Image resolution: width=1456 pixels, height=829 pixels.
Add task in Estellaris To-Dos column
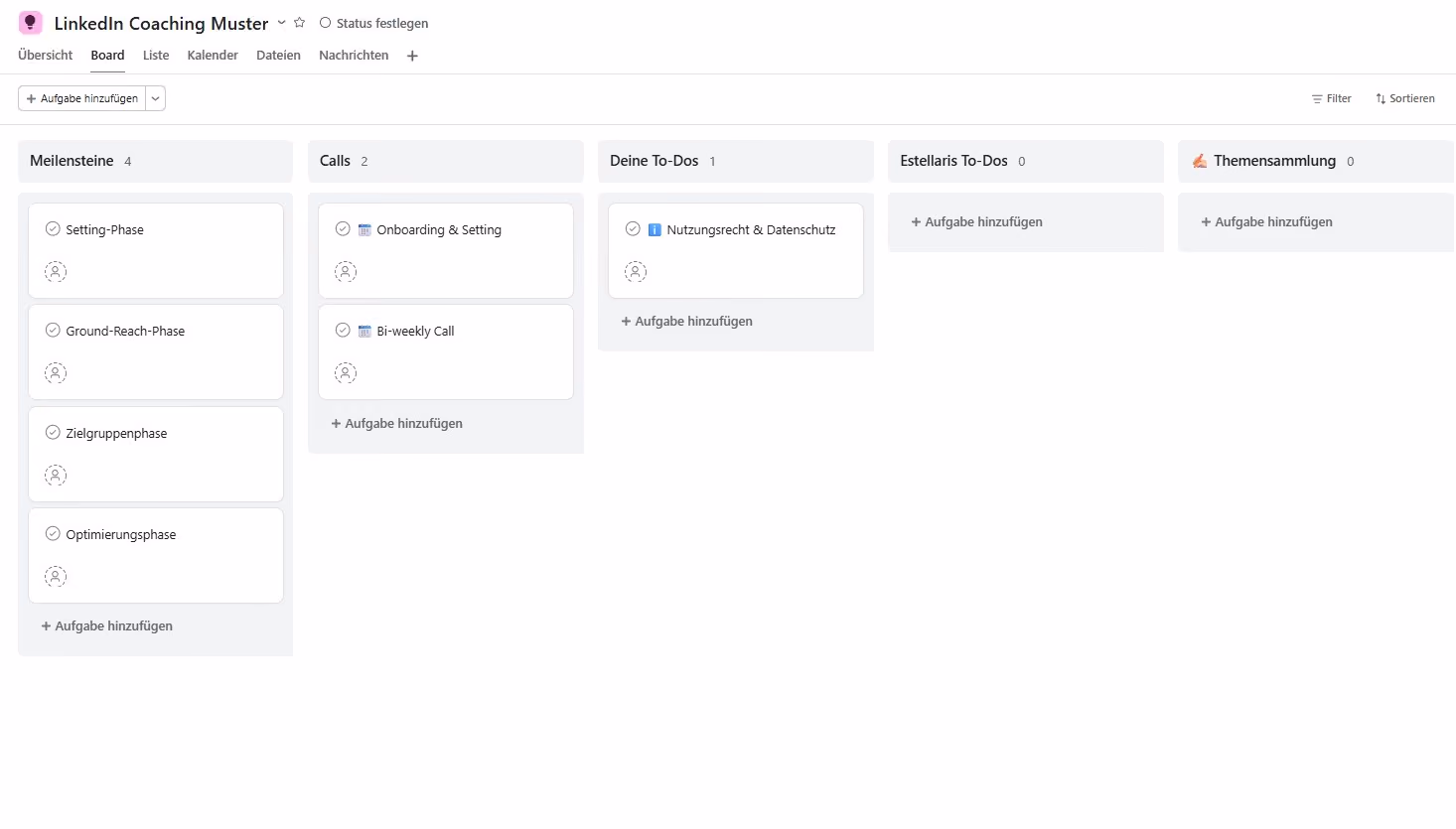pos(977,222)
